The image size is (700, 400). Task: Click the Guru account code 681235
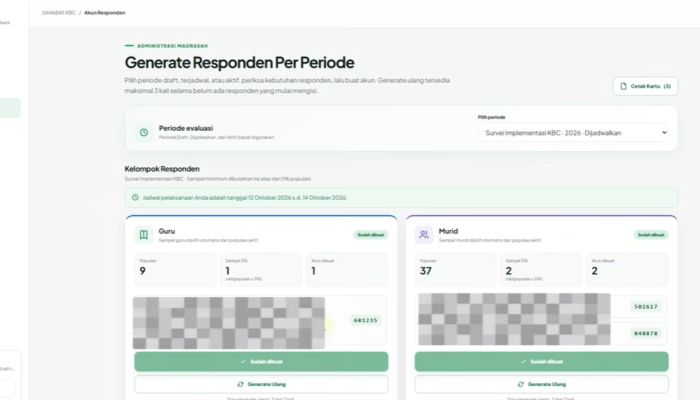(x=366, y=320)
